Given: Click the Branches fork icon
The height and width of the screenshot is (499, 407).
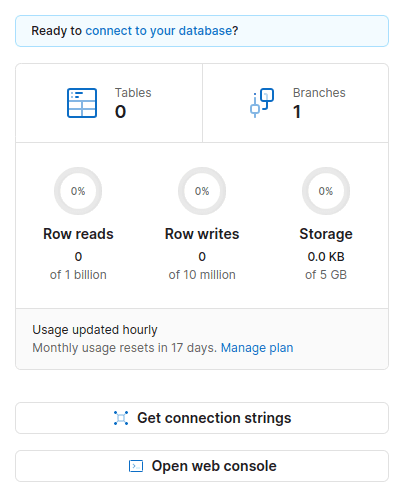Looking at the screenshot, I should coord(262,103).
